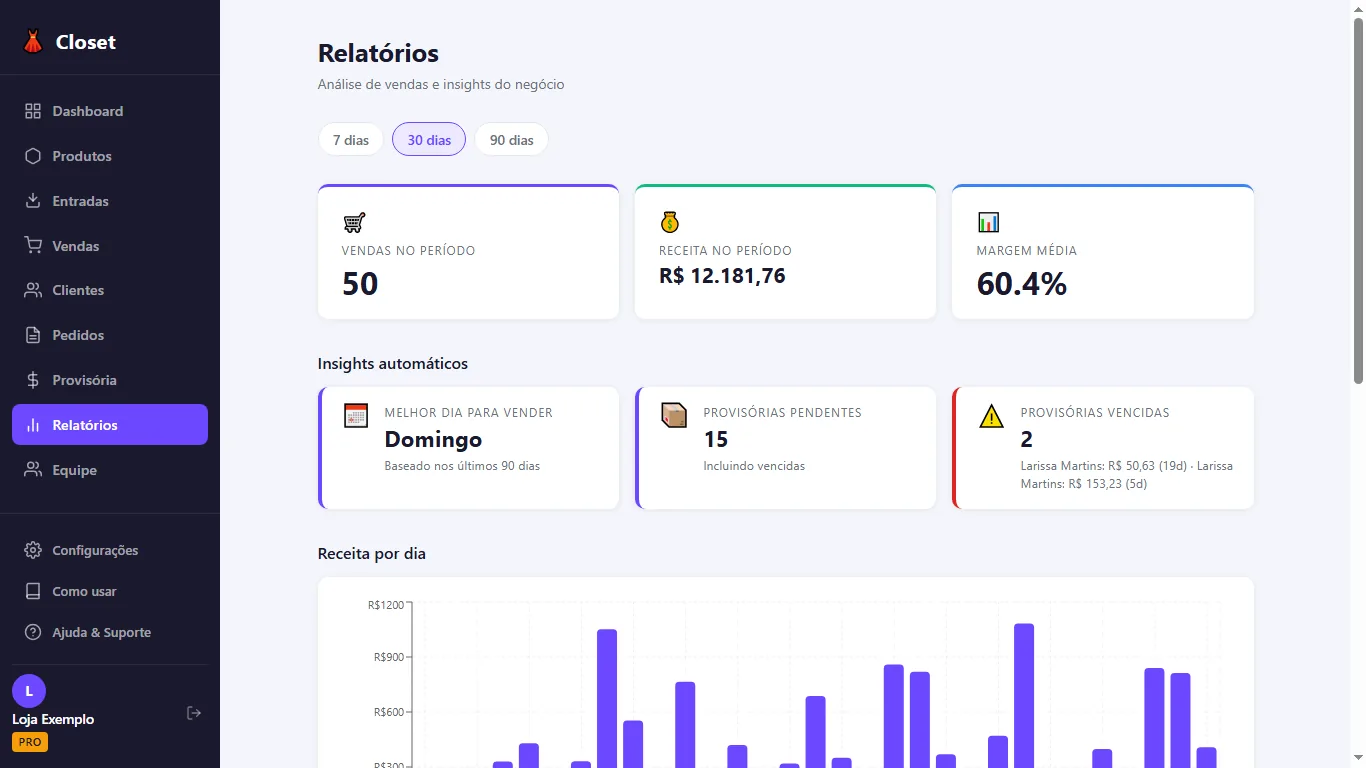Navigate to Vendas in the sidebar

pos(110,246)
